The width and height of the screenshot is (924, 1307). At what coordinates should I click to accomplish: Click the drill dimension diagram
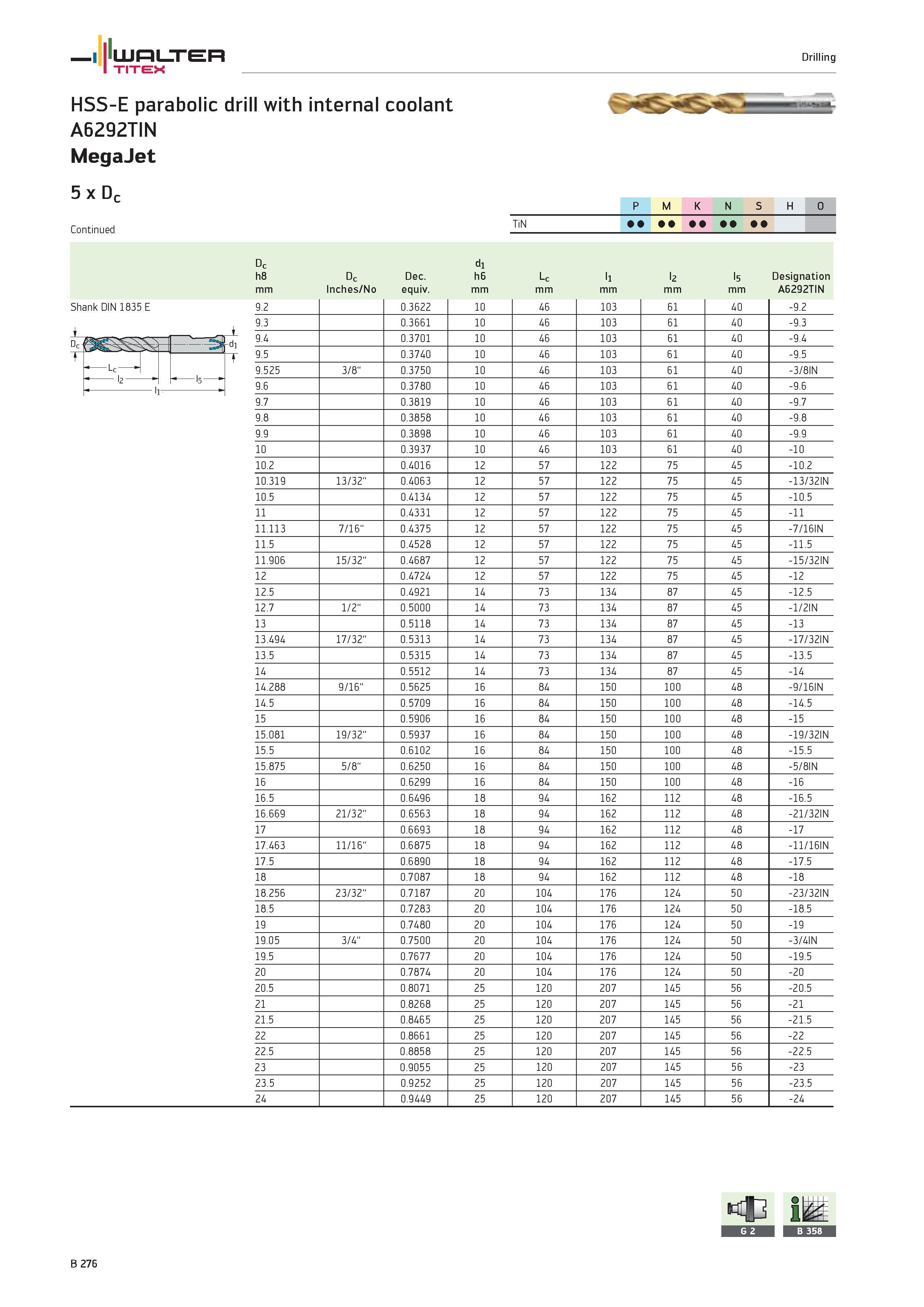154,361
